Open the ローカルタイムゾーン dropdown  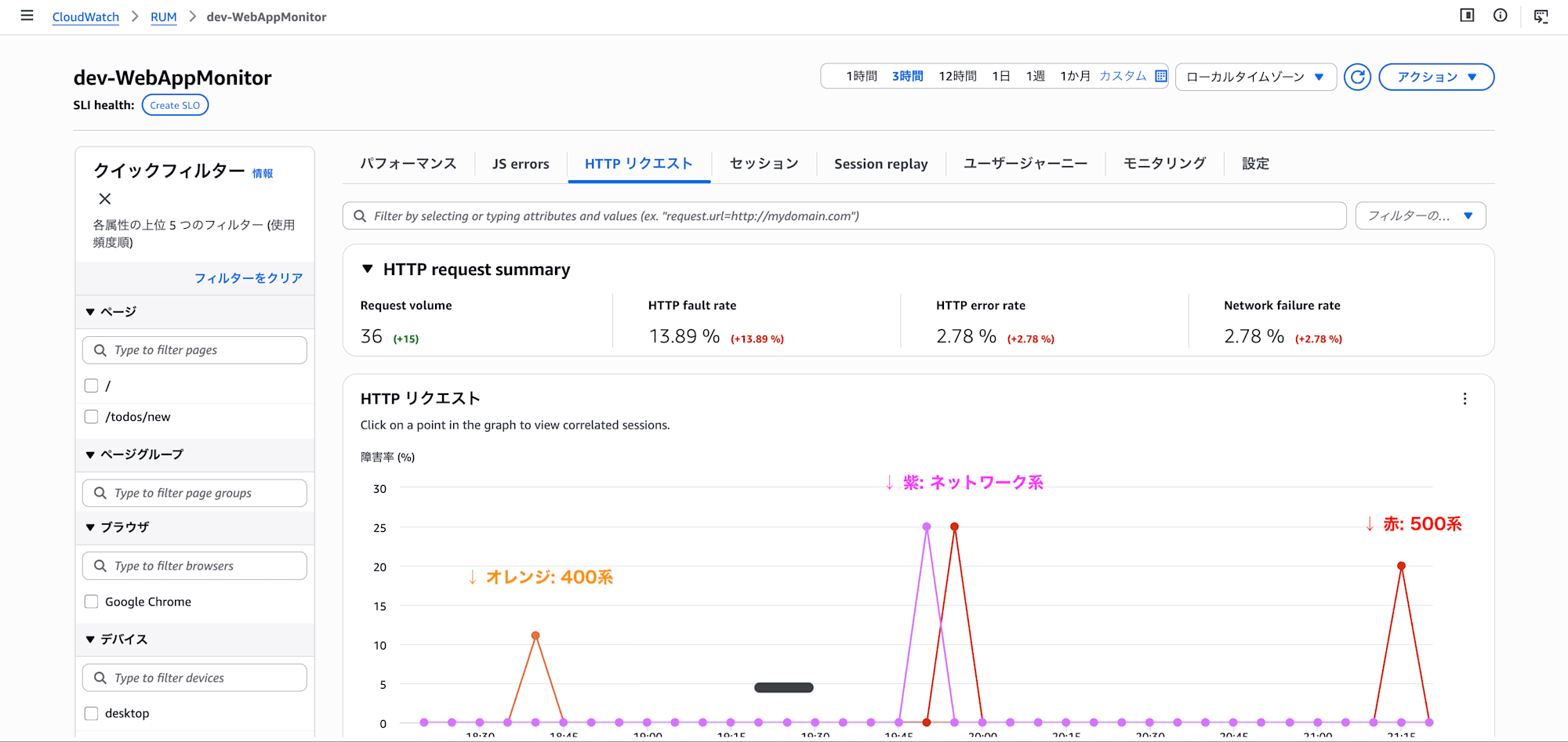(x=1255, y=77)
